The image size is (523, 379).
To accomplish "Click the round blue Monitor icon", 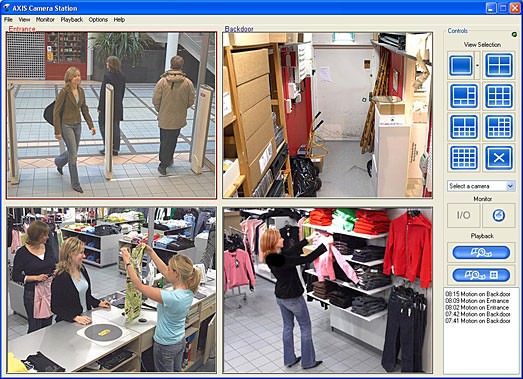I will pos(499,216).
